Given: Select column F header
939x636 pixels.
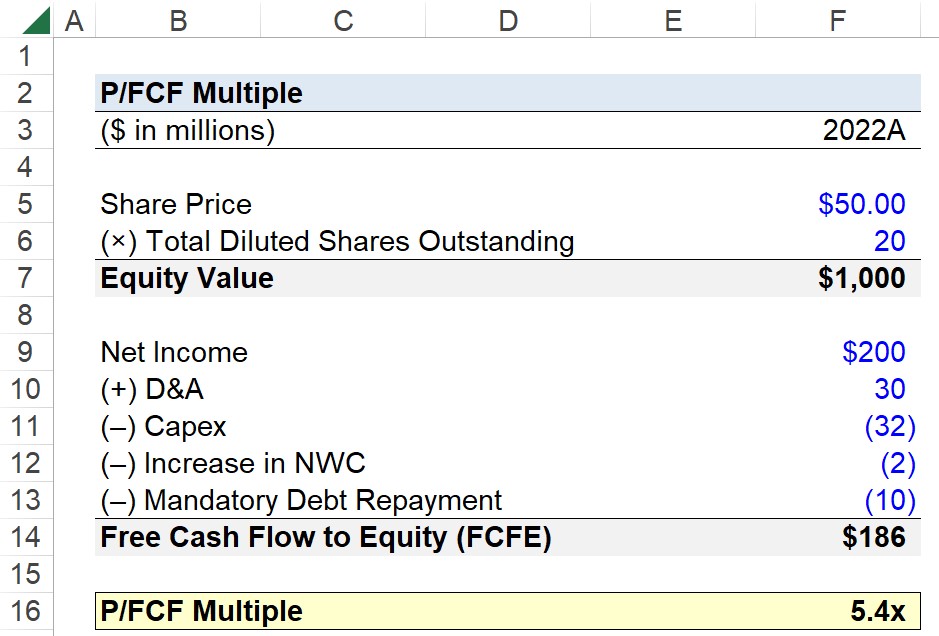Looking at the screenshot, I should point(838,20).
